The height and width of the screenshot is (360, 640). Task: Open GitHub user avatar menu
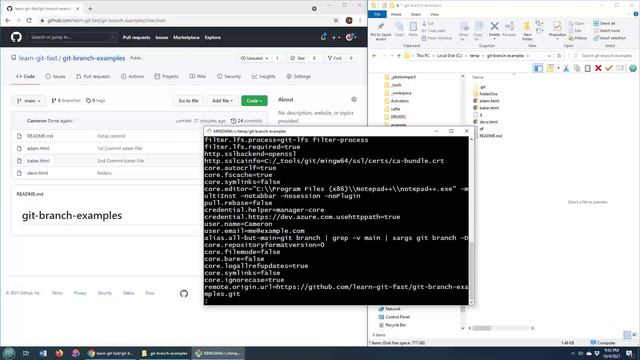click(x=351, y=37)
